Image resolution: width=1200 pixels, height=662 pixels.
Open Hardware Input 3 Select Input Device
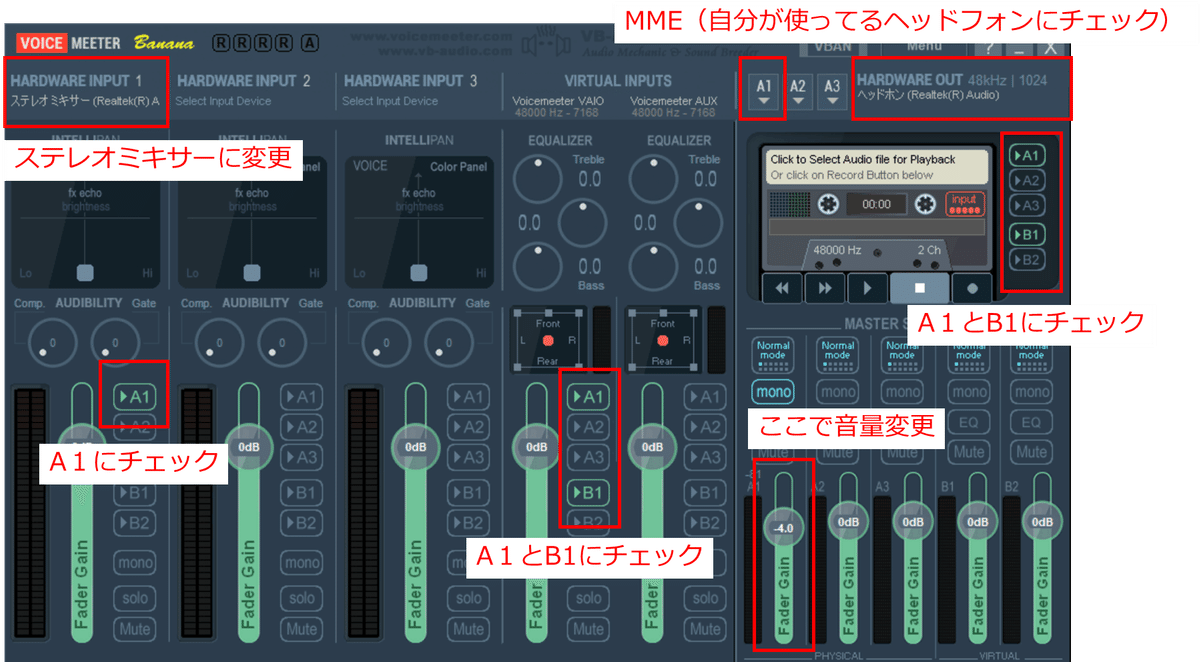[x=390, y=101]
